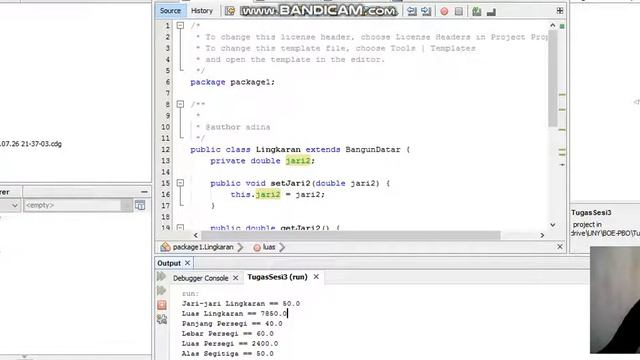The width and height of the screenshot is (640, 360).
Task: Open the <empty> combo box in Navigator
Action: [x=78, y=205]
